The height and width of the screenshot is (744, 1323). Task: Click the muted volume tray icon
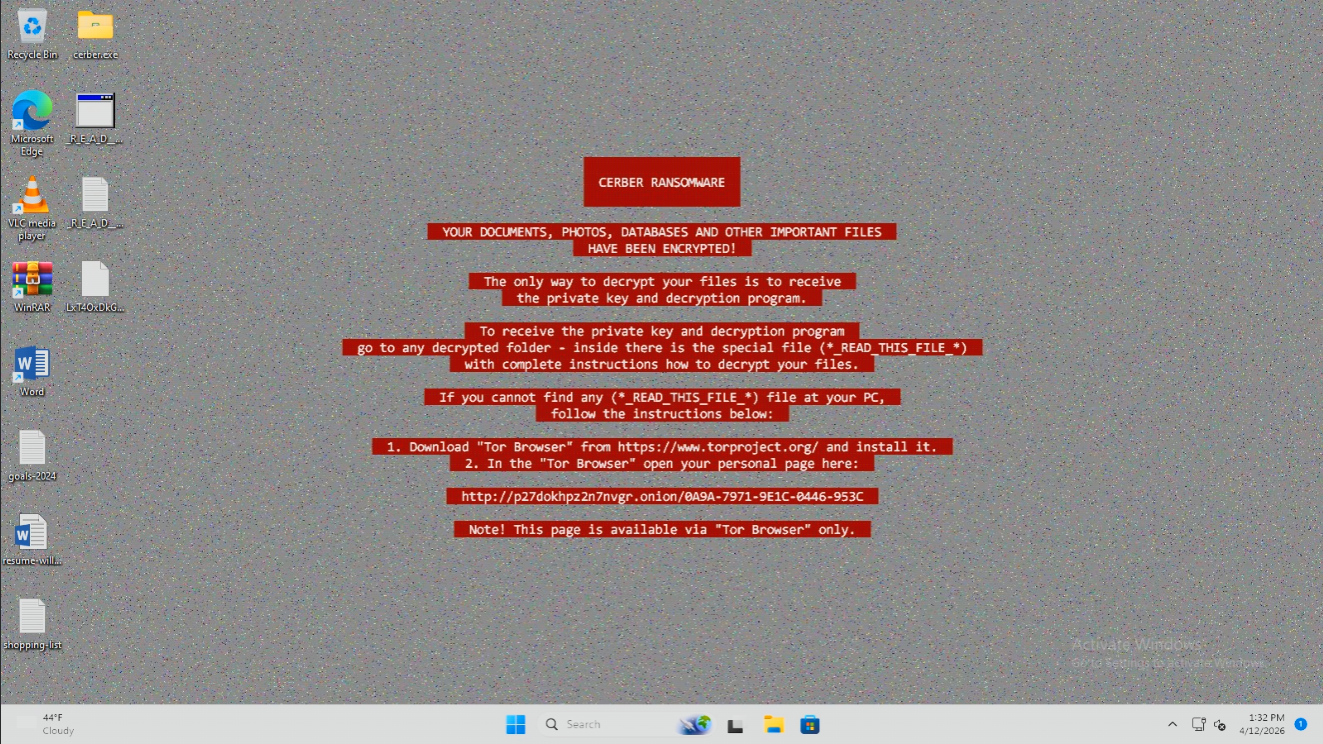point(1221,724)
